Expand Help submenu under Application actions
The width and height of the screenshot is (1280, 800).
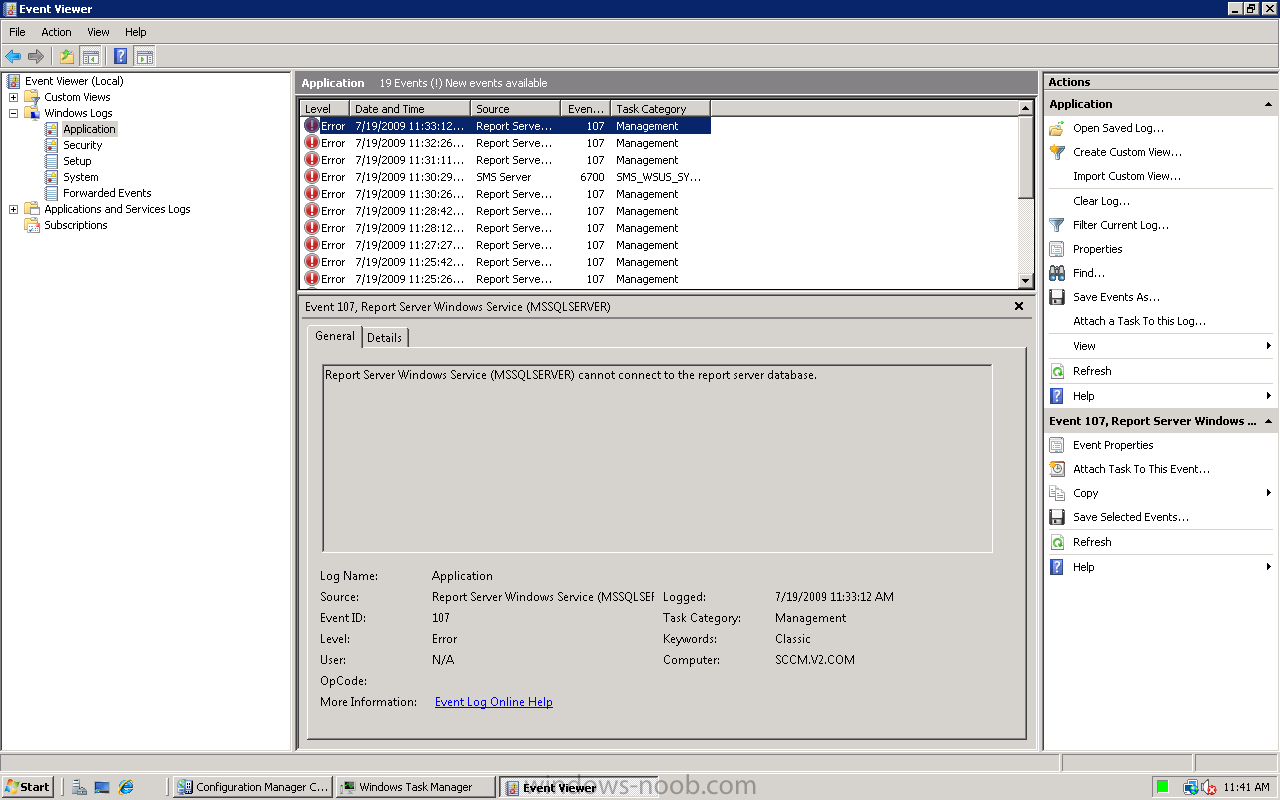1268,396
